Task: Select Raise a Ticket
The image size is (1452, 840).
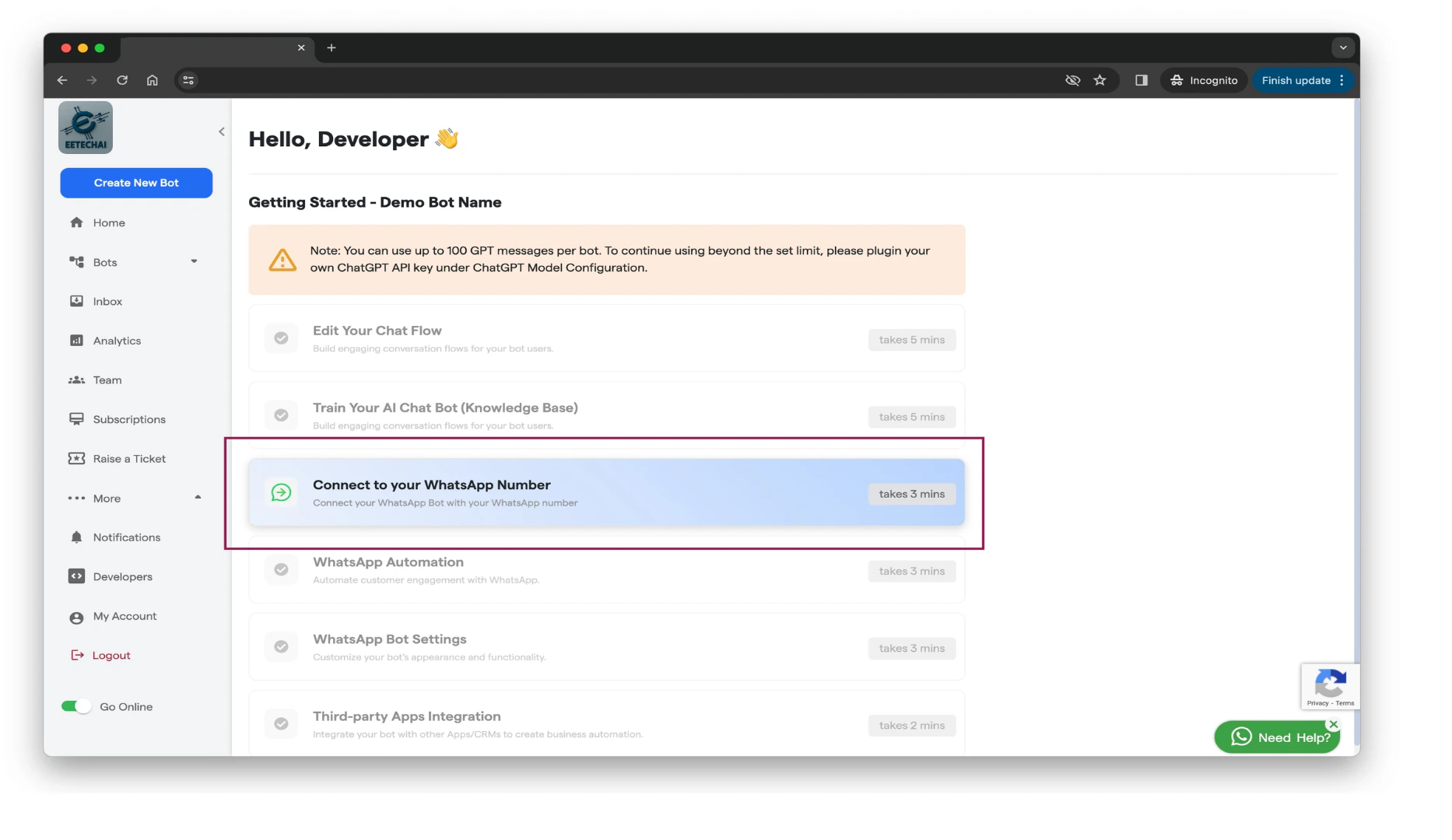Action: 129,459
